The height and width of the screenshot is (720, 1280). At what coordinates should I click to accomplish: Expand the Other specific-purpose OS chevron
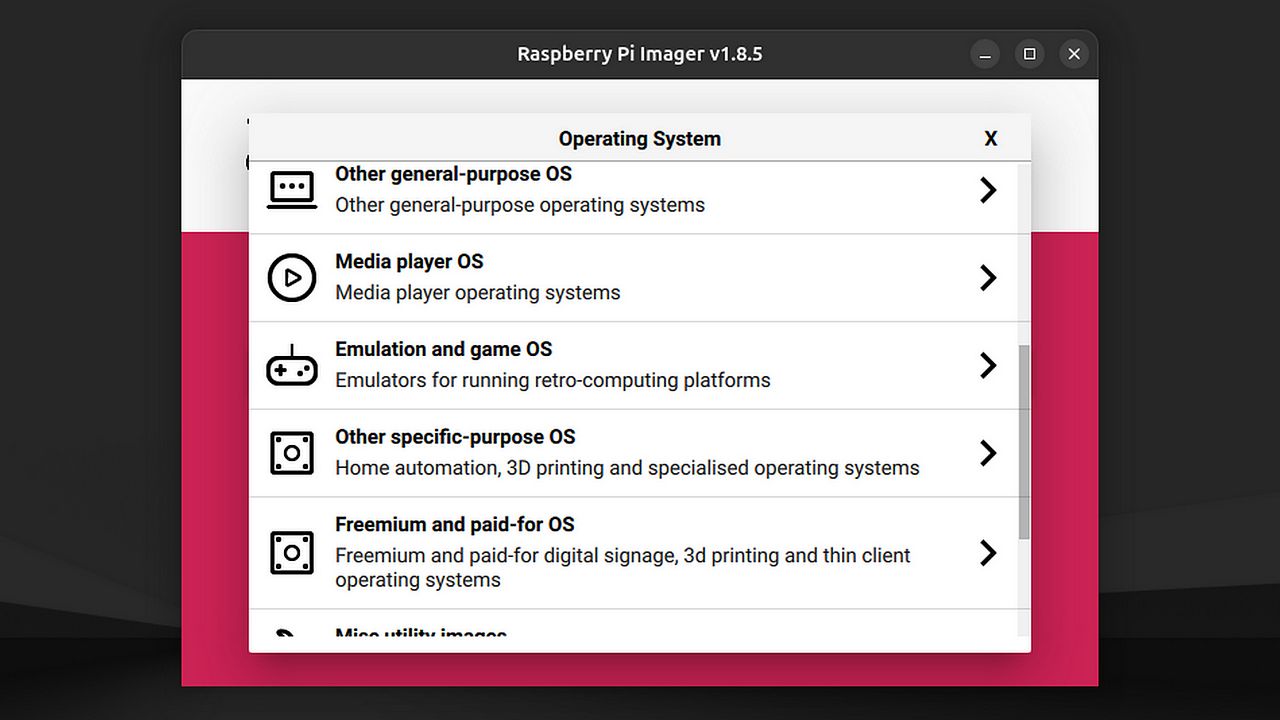(988, 453)
